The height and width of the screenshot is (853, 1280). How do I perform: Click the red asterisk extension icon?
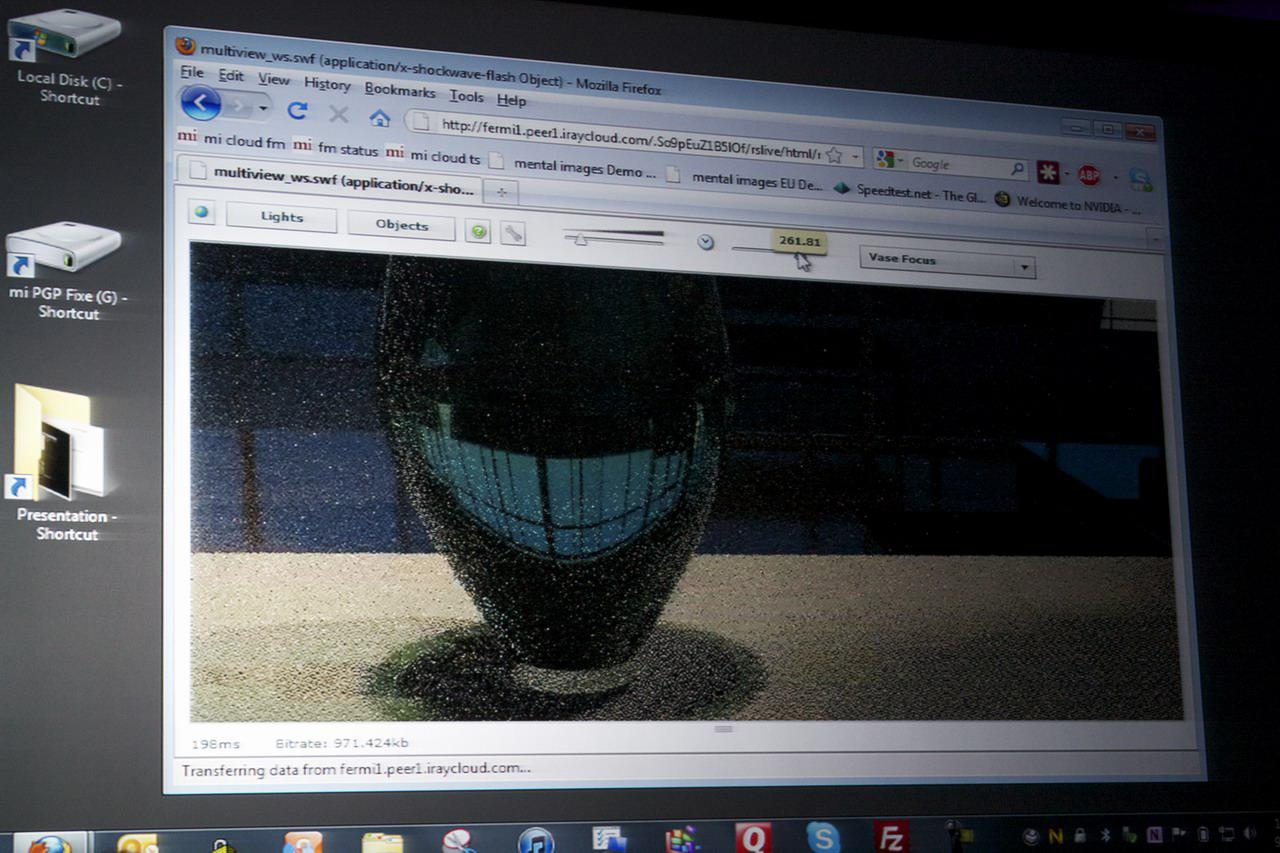click(1047, 171)
